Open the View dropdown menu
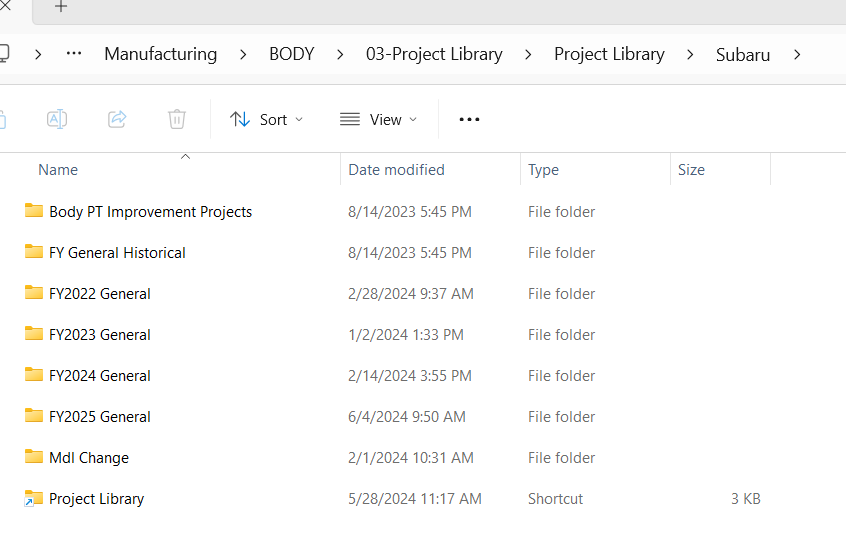The image size is (846, 536). [x=378, y=119]
